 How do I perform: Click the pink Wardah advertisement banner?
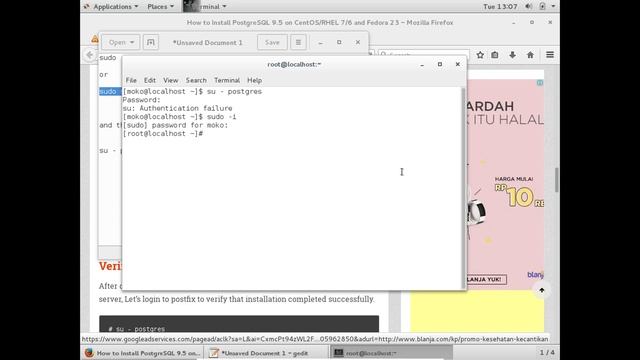505,184
